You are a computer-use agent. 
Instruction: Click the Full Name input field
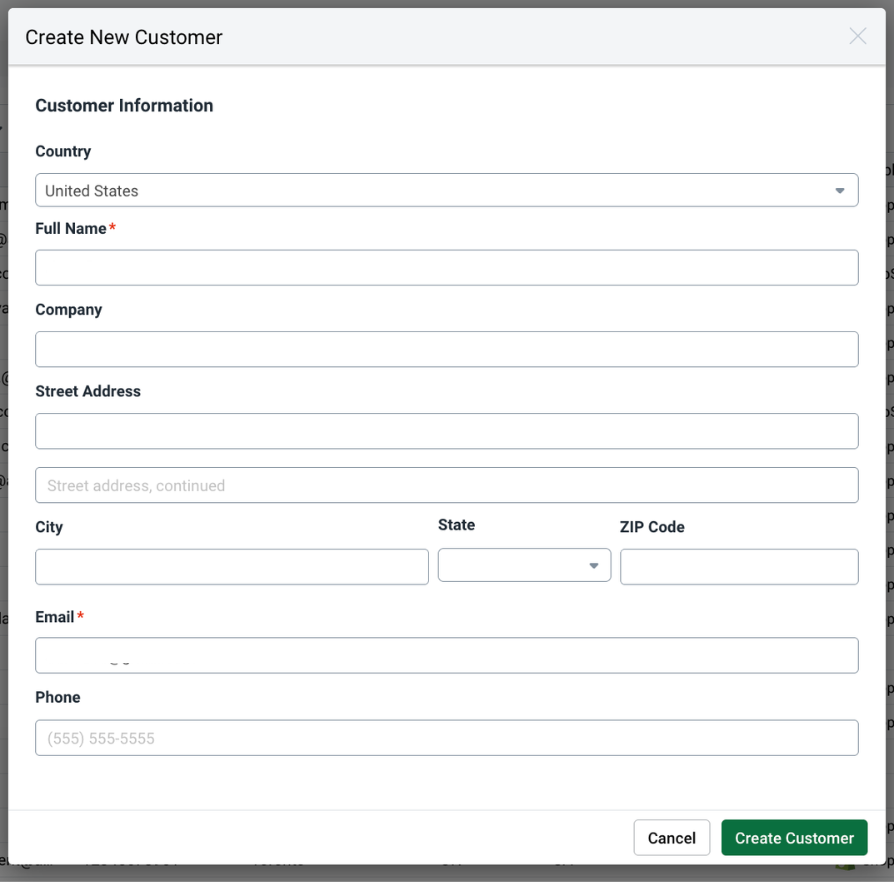(447, 267)
